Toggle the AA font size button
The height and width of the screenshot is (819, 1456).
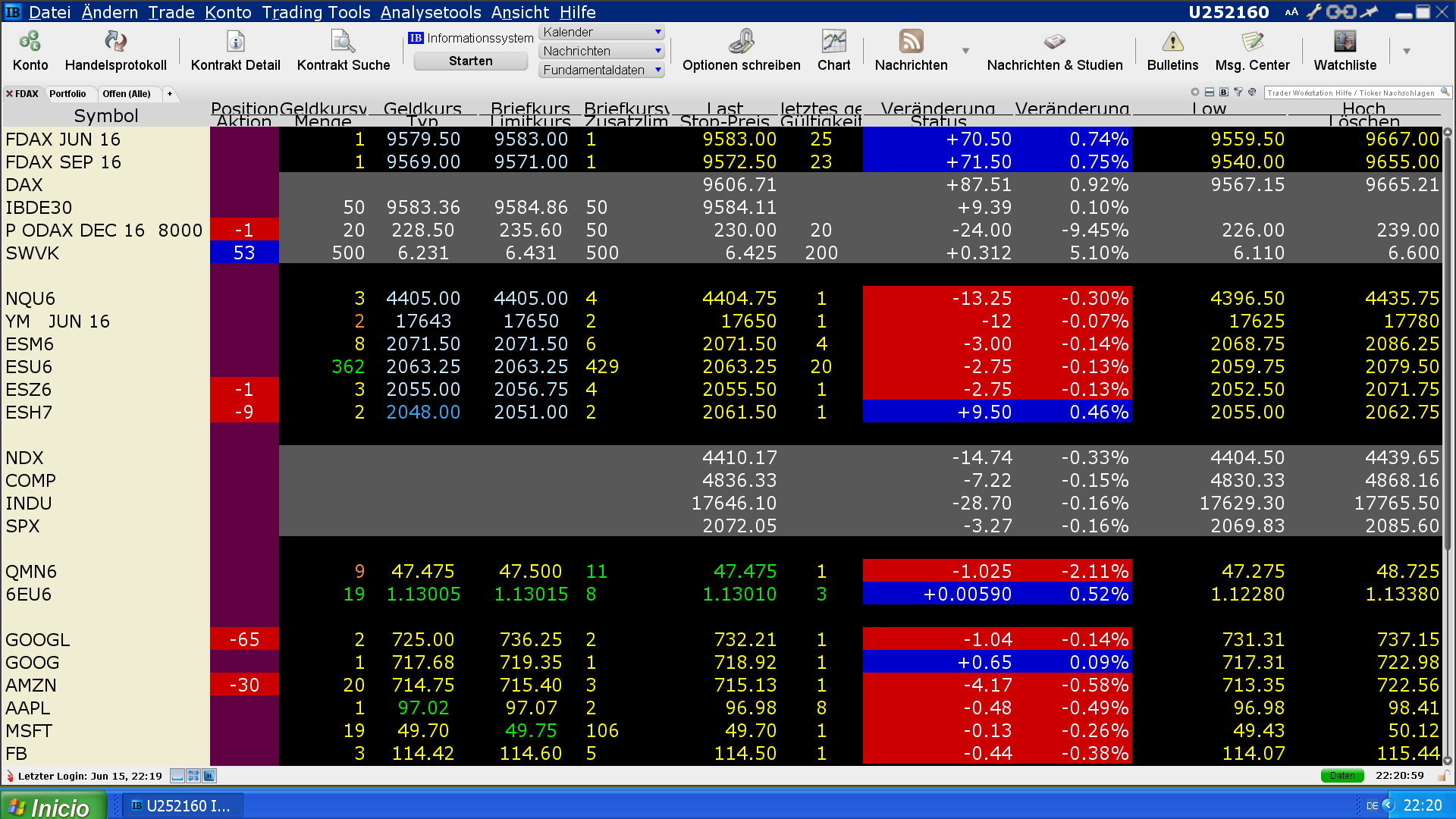click(x=1291, y=12)
